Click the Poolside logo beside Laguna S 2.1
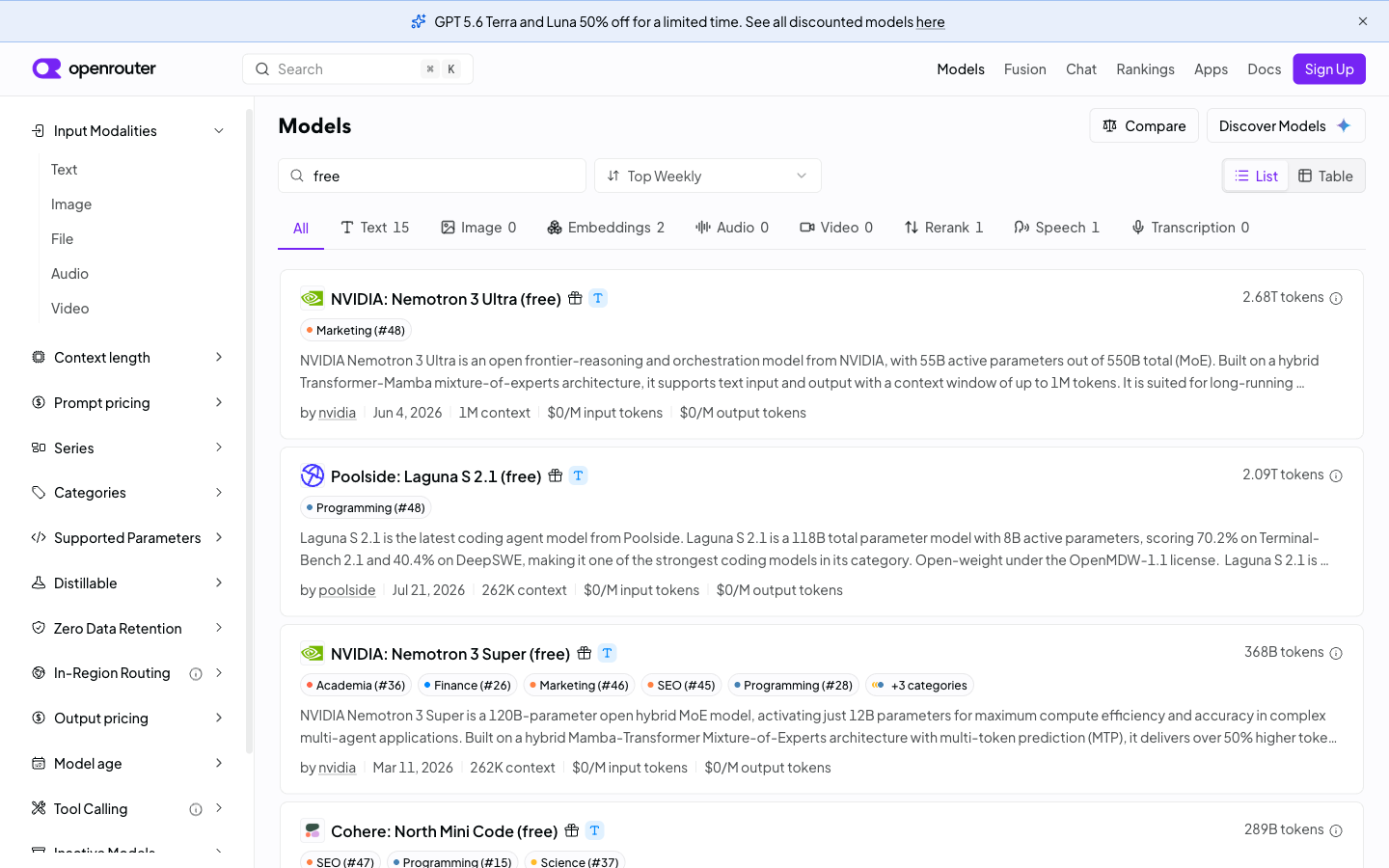The image size is (1389, 868). coord(313,475)
